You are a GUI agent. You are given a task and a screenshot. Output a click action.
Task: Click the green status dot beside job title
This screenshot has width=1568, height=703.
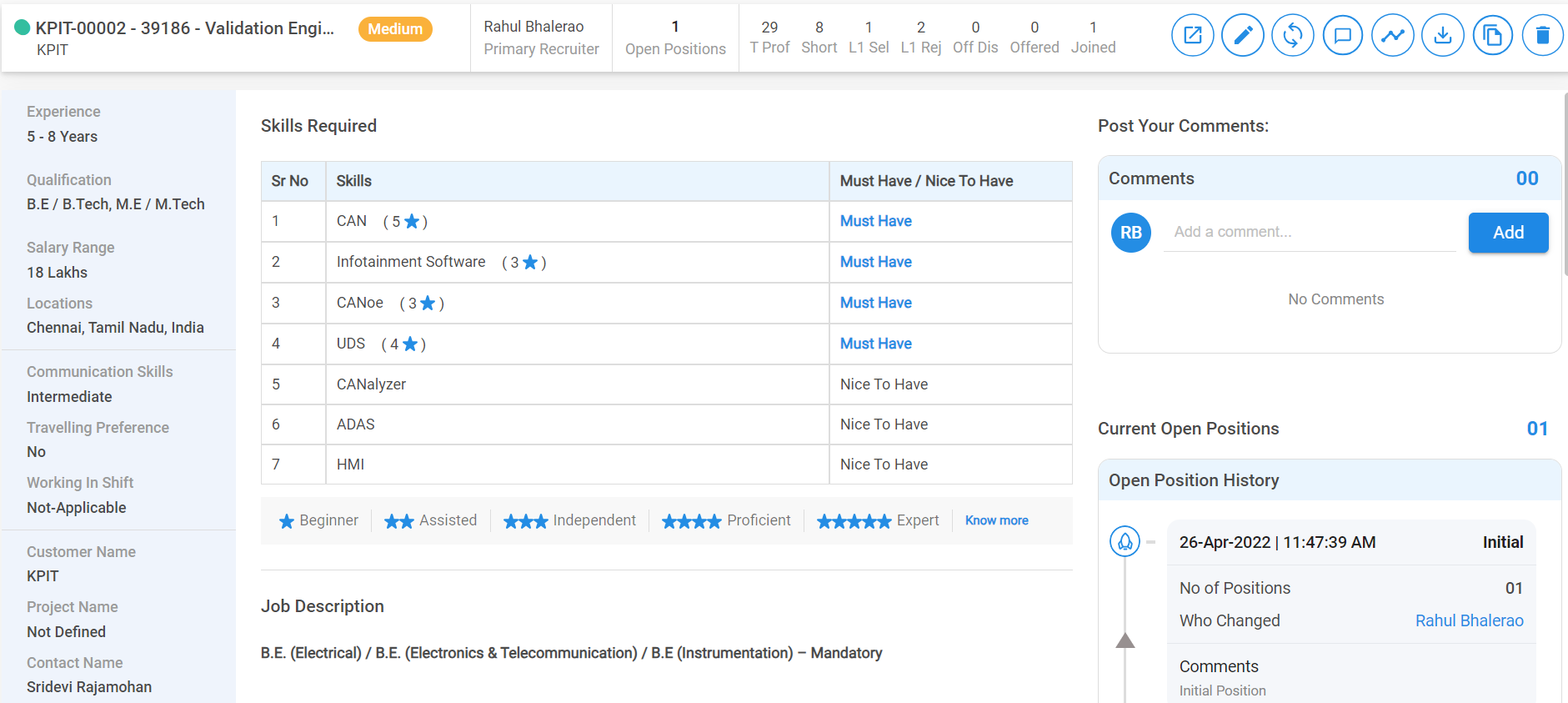tap(23, 28)
